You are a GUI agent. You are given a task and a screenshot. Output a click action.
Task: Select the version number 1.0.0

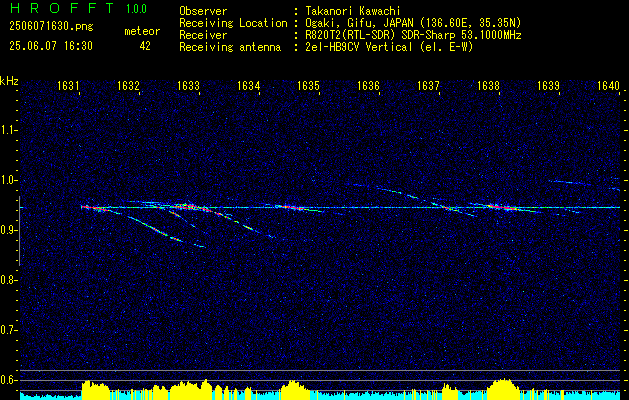136,9
